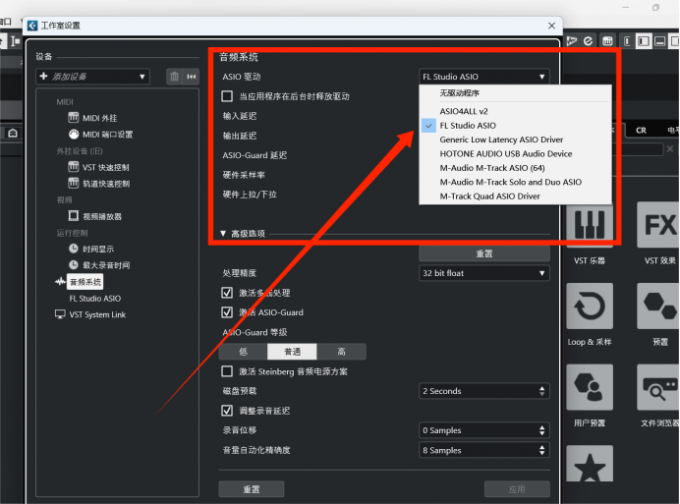Toggle 激活多线处理 checkbox
Image resolution: width=680 pixels, height=504 pixels.
(227, 293)
